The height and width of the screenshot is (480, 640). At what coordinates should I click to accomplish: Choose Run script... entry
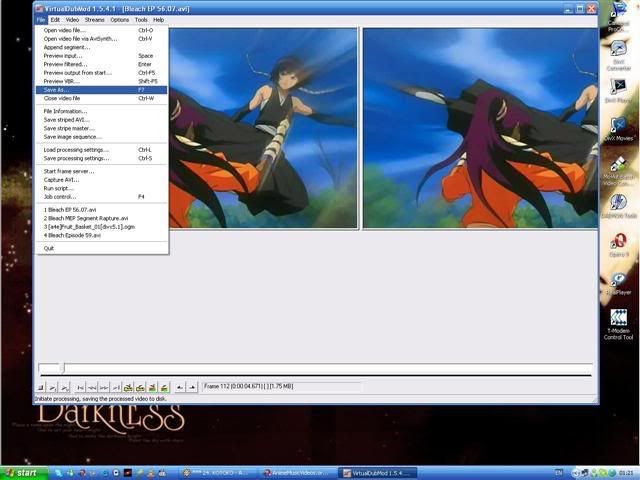click(102, 188)
